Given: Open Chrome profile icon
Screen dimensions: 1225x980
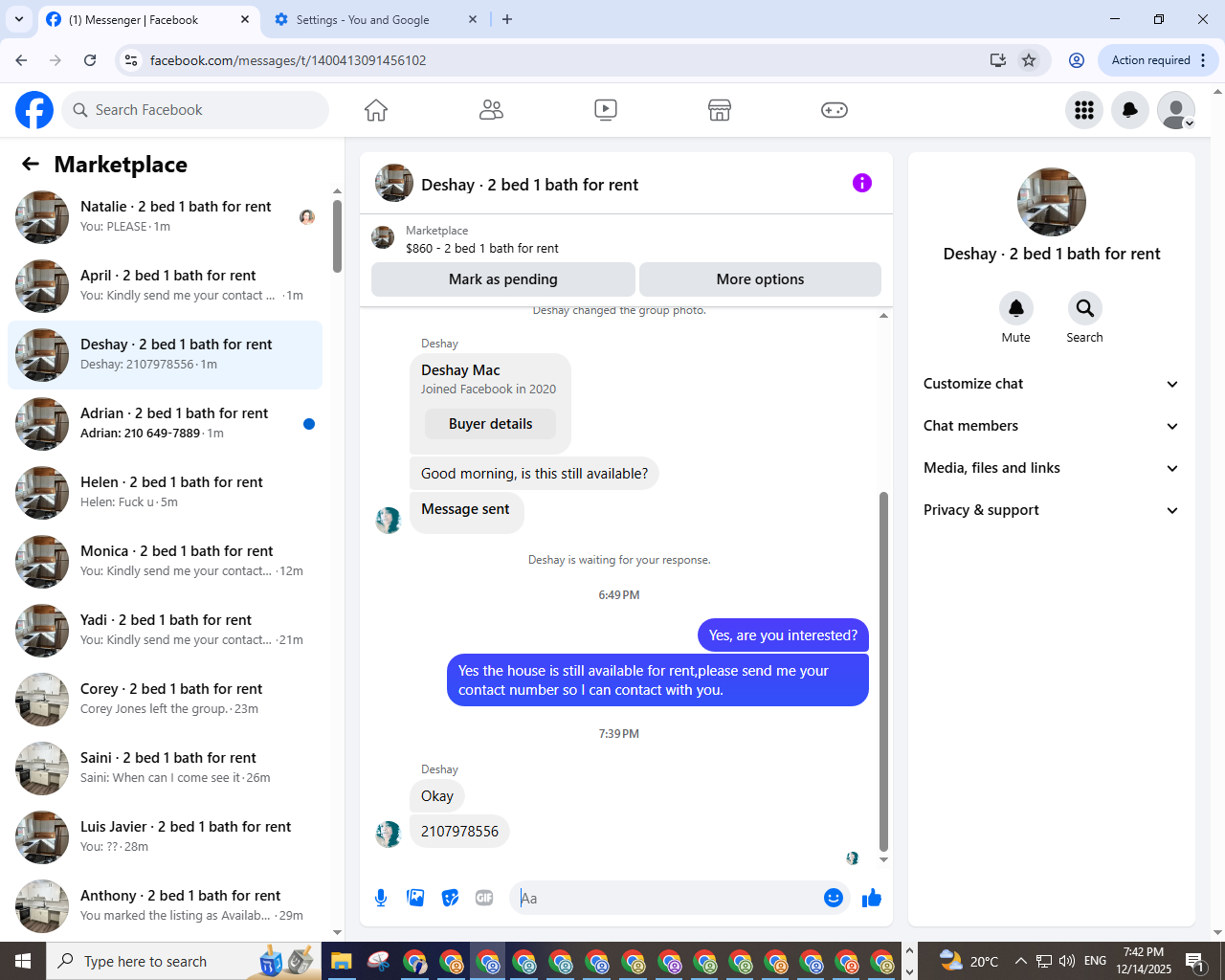Looking at the screenshot, I should click(1077, 60).
